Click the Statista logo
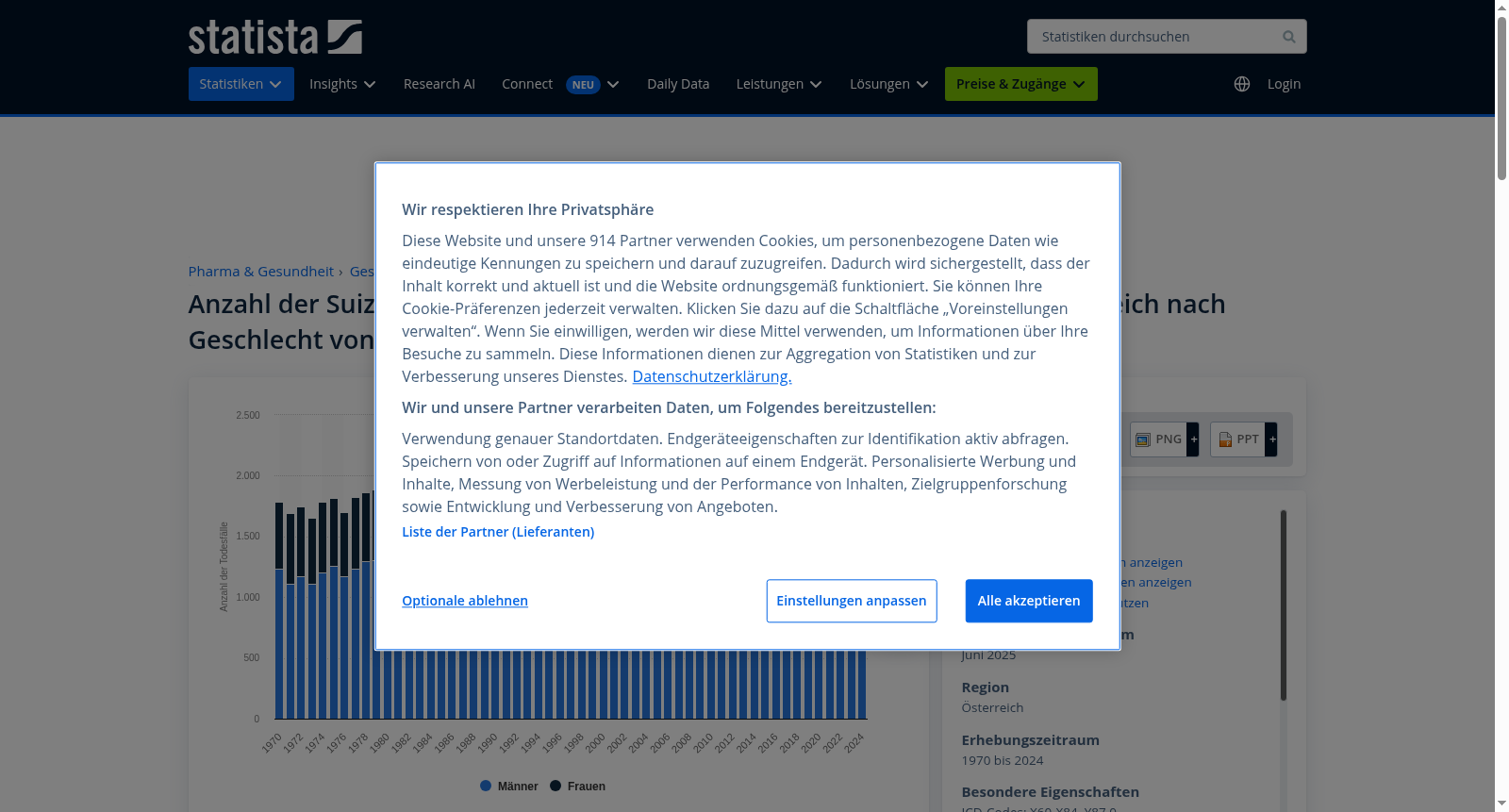1509x812 pixels. 274,37
